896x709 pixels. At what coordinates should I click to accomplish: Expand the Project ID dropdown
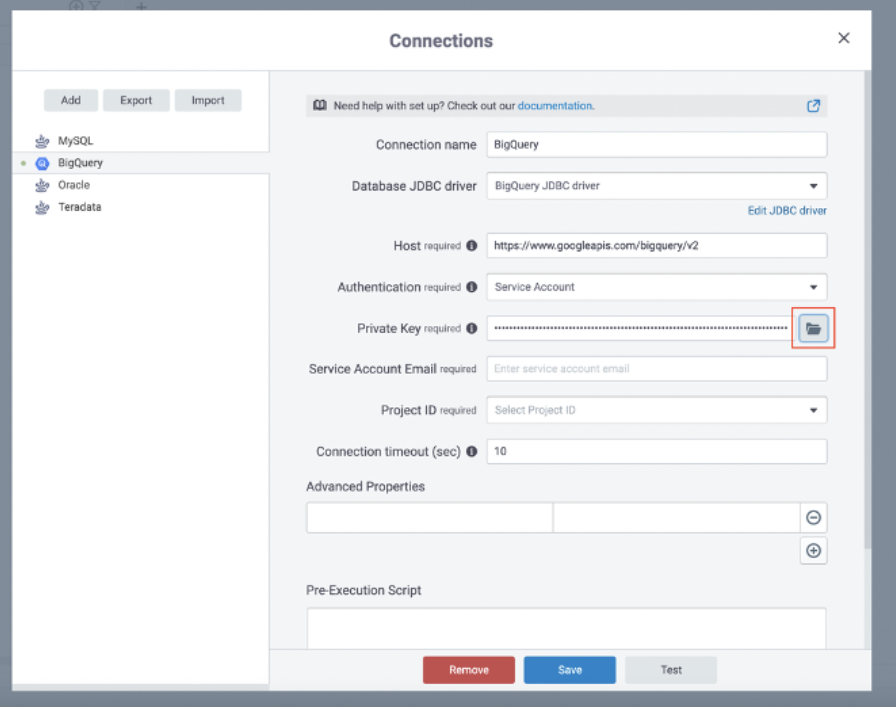(657, 410)
